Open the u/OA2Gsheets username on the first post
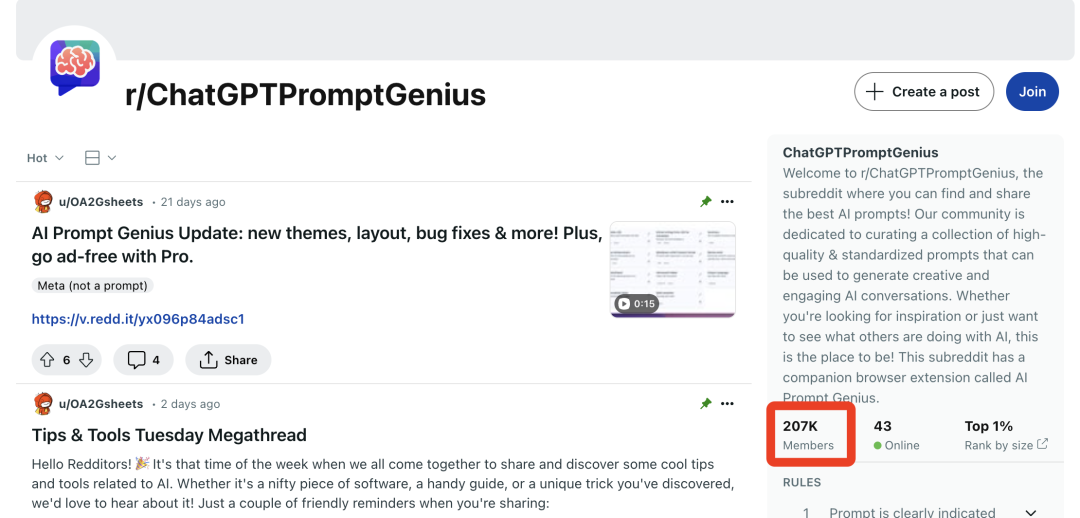The height and width of the screenshot is (518, 1080). coord(101,202)
